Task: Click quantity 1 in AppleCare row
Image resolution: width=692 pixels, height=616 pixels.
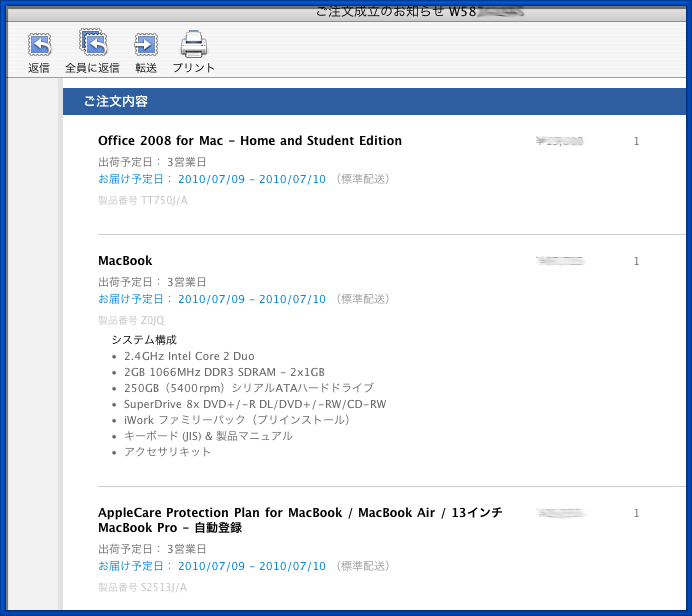Action: click(x=636, y=513)
